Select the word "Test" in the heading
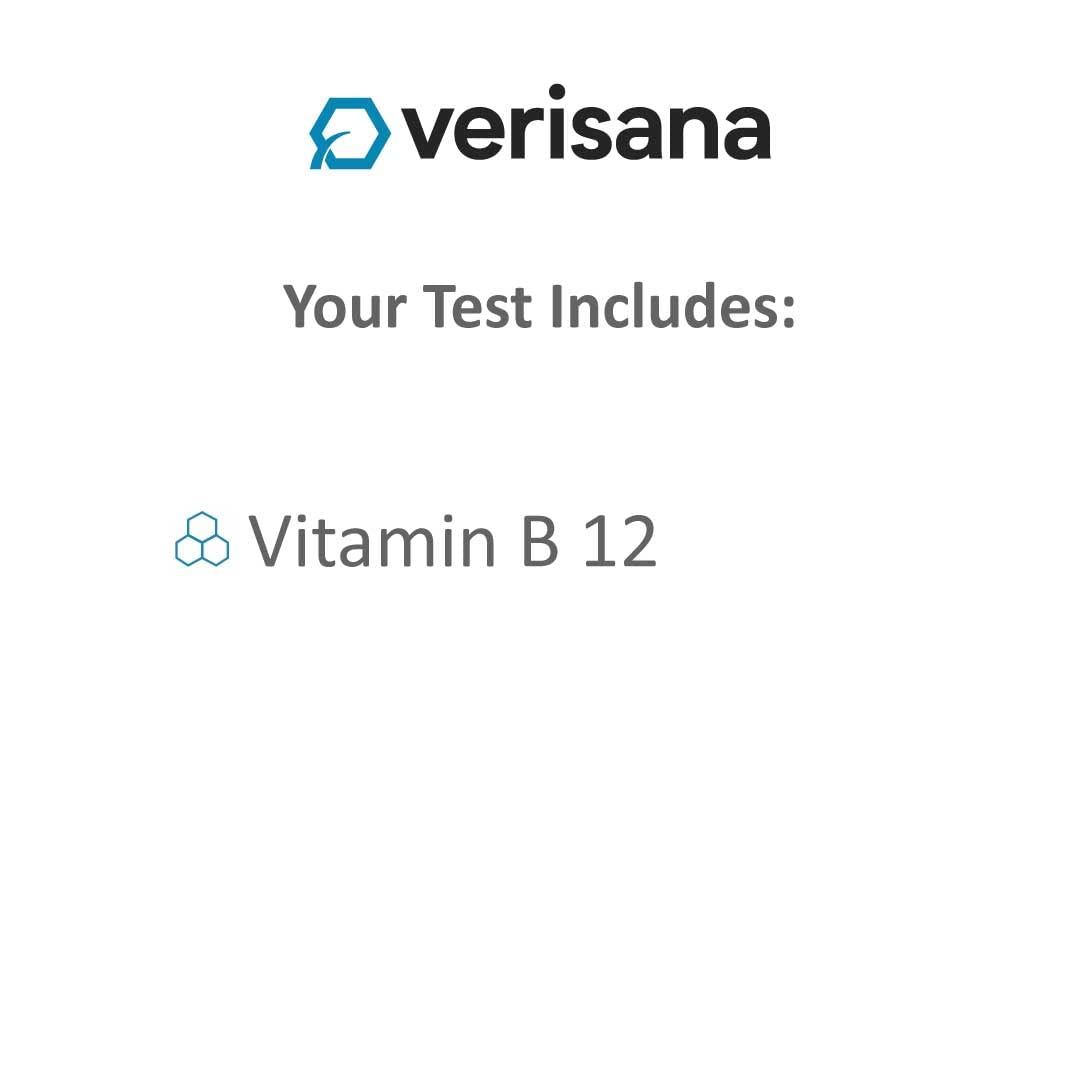Viewport: 1080px width, 1080px height. [x=477, y=306]
